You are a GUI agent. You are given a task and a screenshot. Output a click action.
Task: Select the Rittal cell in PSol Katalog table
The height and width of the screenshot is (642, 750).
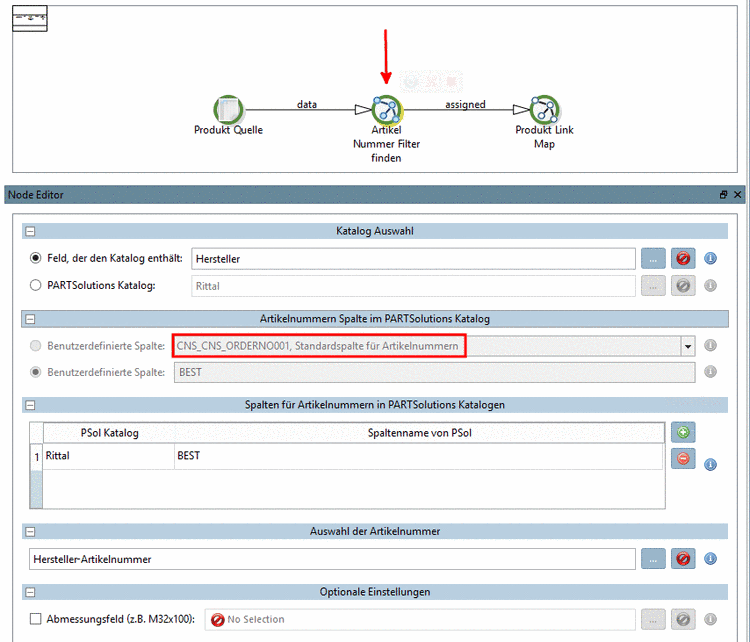pyautogui.click(x=109, y=456)
